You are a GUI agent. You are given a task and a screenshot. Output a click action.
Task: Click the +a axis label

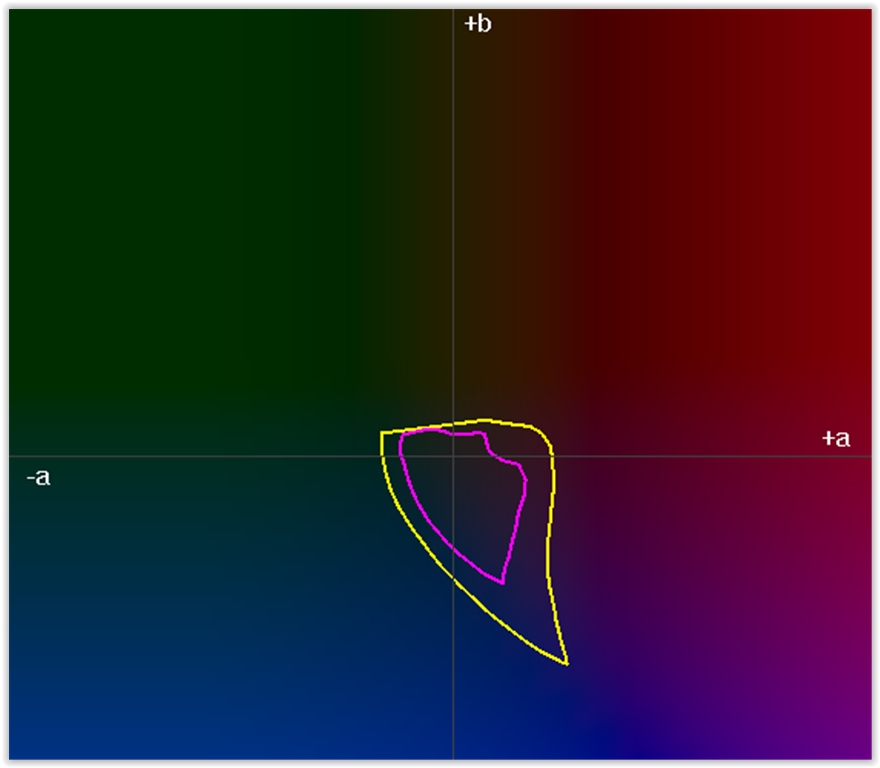(836, 438)
